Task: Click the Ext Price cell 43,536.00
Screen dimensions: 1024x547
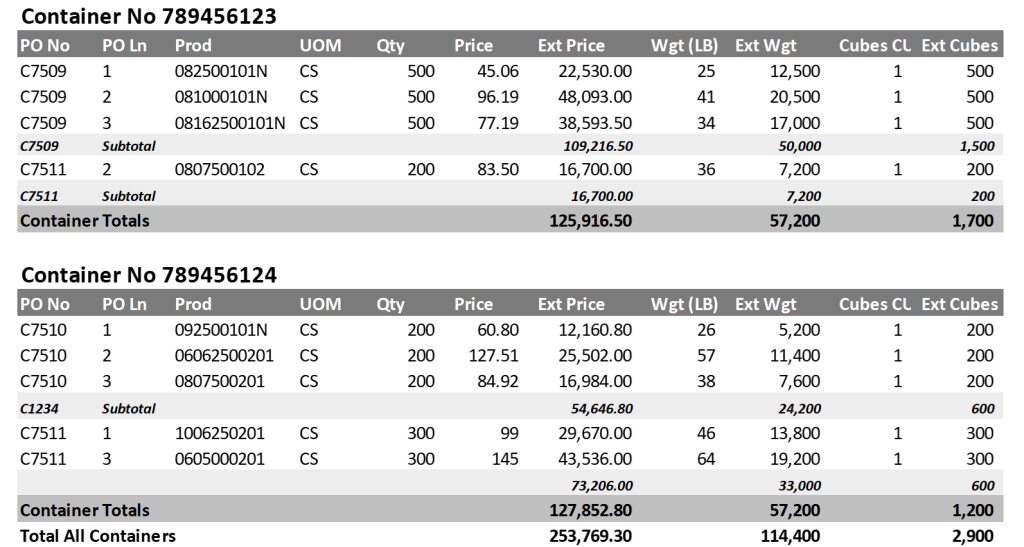Action: (x=595, y=460)
